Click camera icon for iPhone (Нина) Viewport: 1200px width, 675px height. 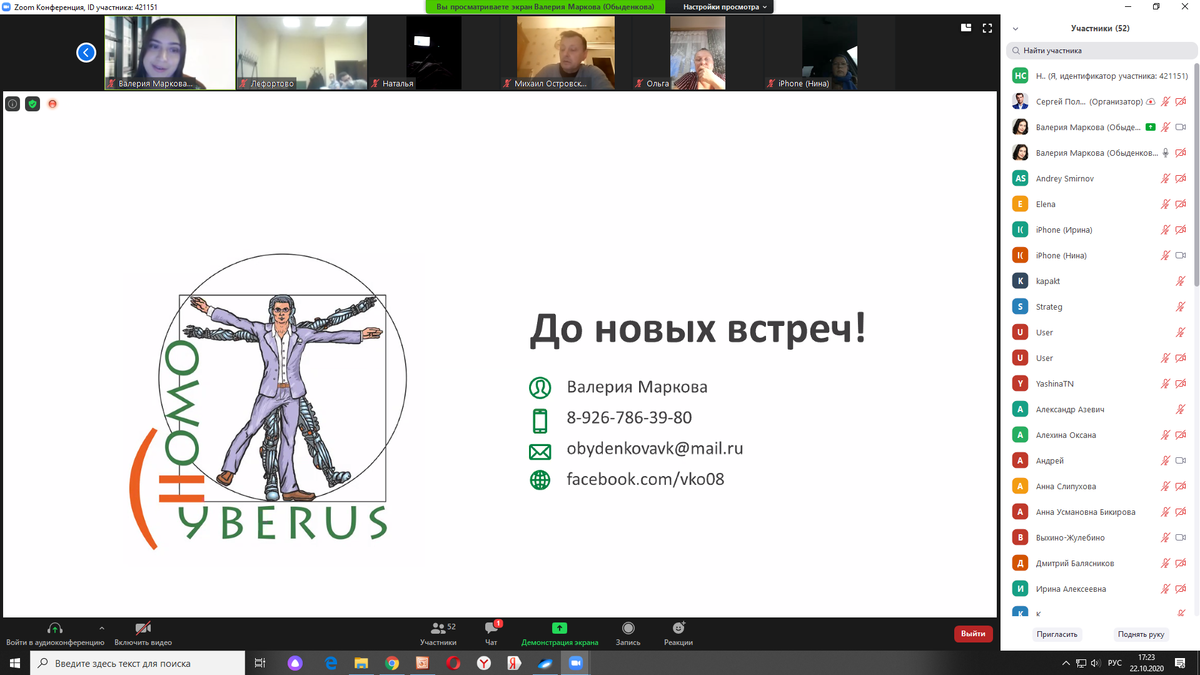click(1181, 255)
